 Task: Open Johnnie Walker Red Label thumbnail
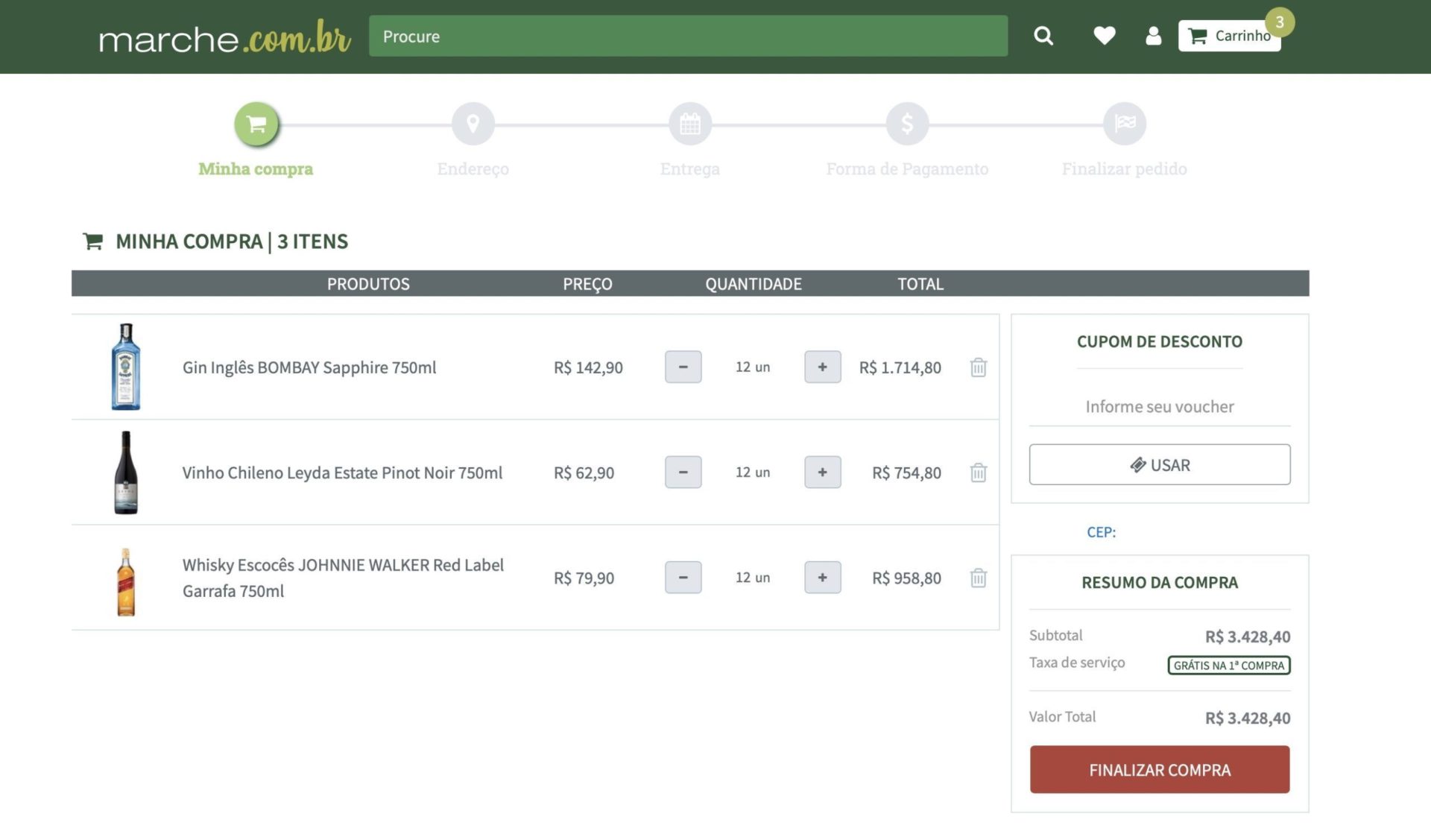click(126, 582)
